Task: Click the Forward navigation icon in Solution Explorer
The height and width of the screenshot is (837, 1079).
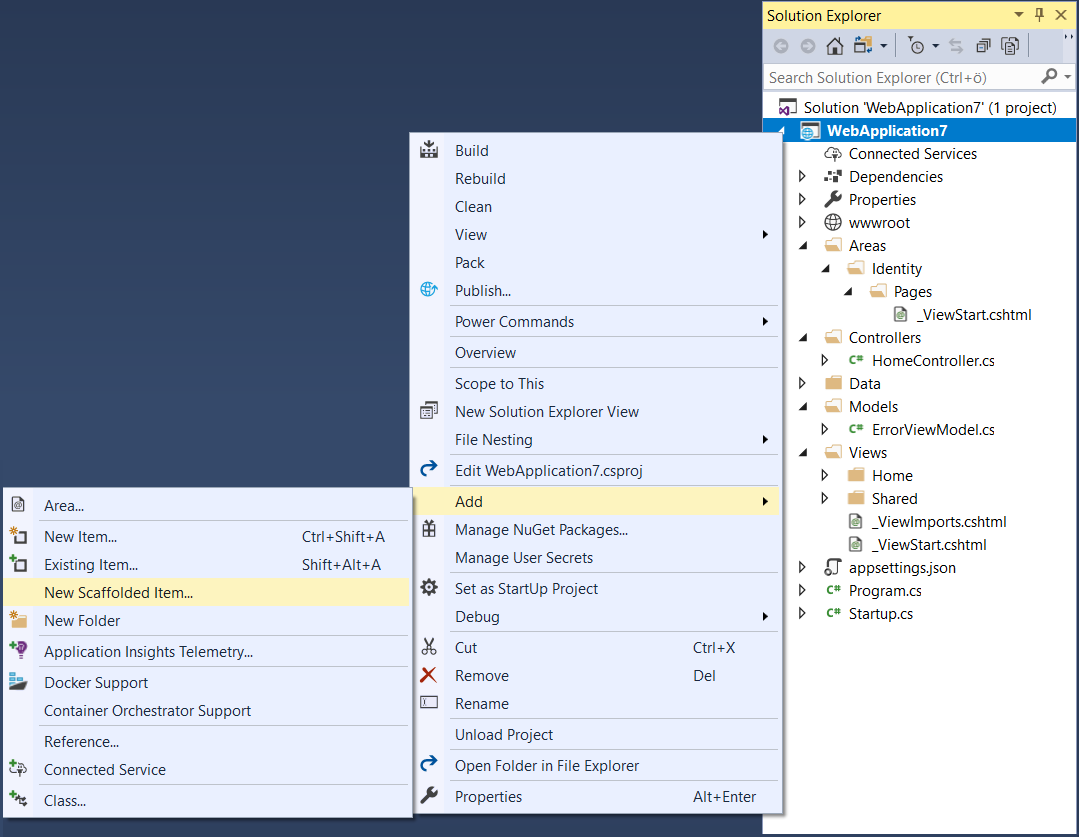Action: [808, 46]
